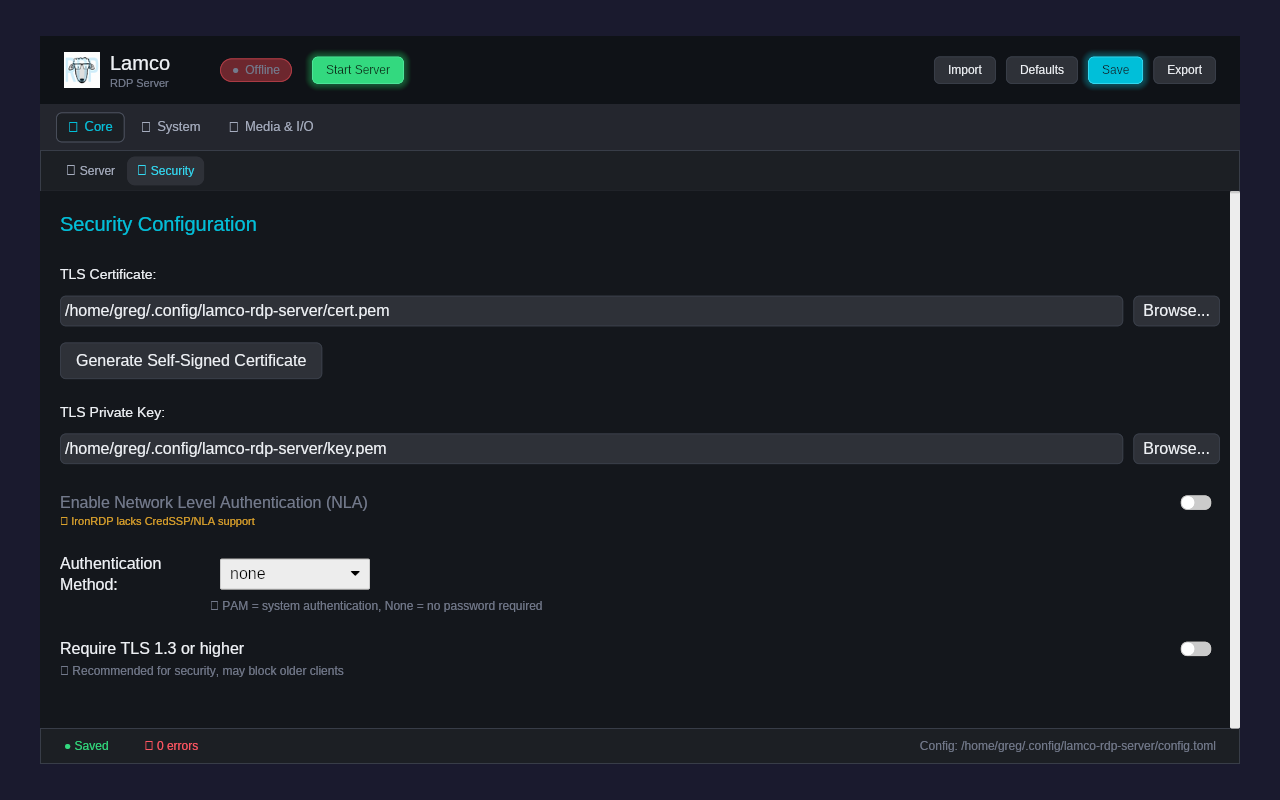Click the Lamco sheep logo icon

[82, 70]
